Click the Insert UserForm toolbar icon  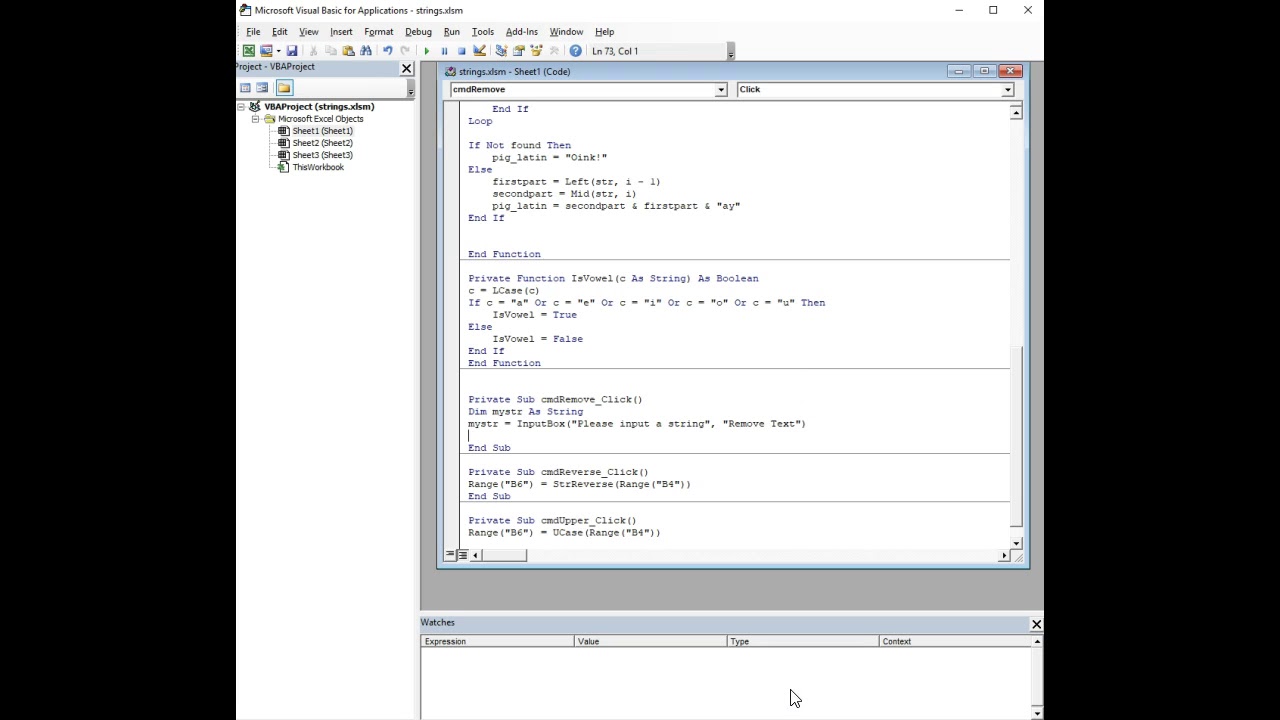266,51
